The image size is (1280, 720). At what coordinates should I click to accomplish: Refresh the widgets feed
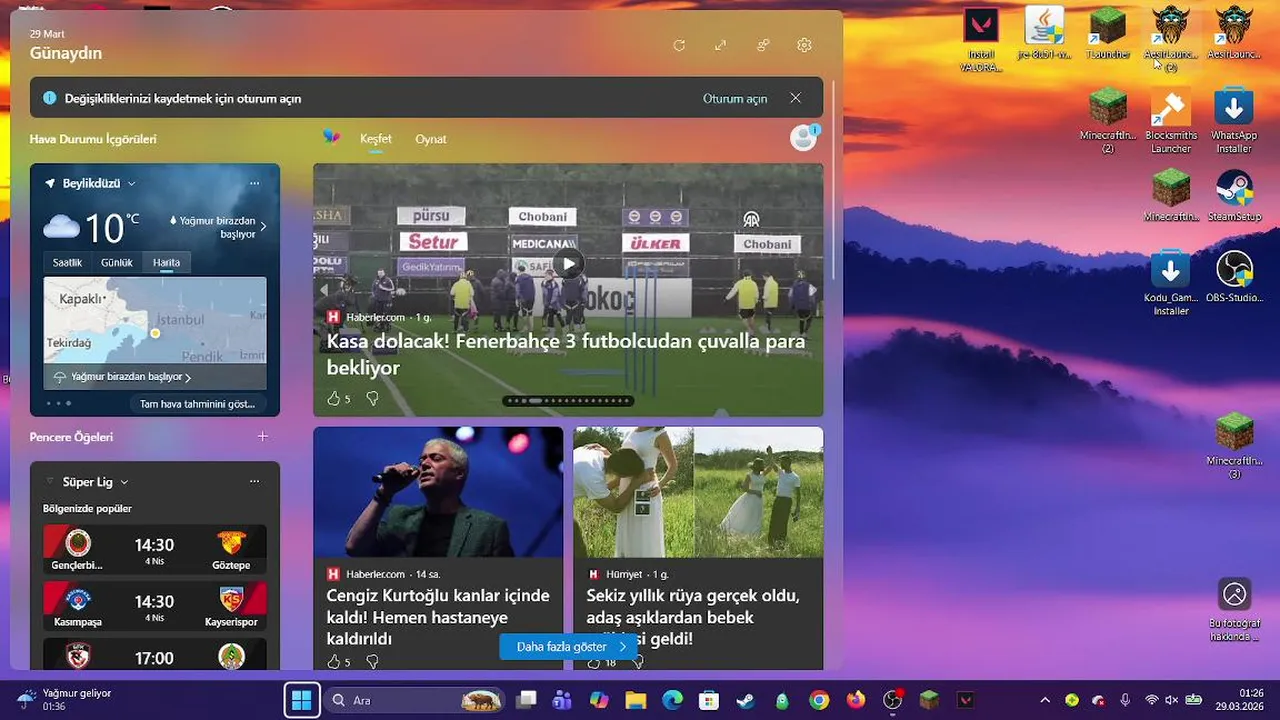pos(679,45)
